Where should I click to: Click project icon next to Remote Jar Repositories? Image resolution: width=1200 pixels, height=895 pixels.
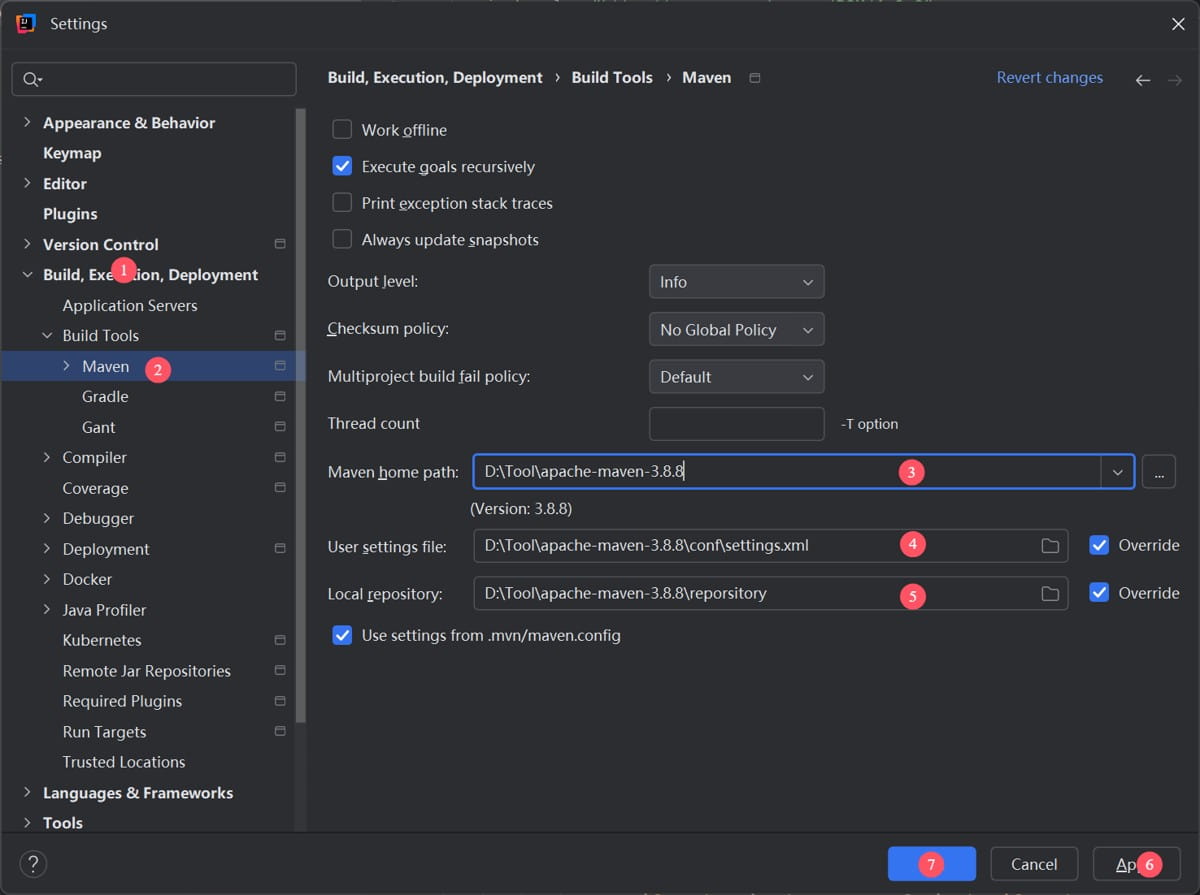pos(280,671)
